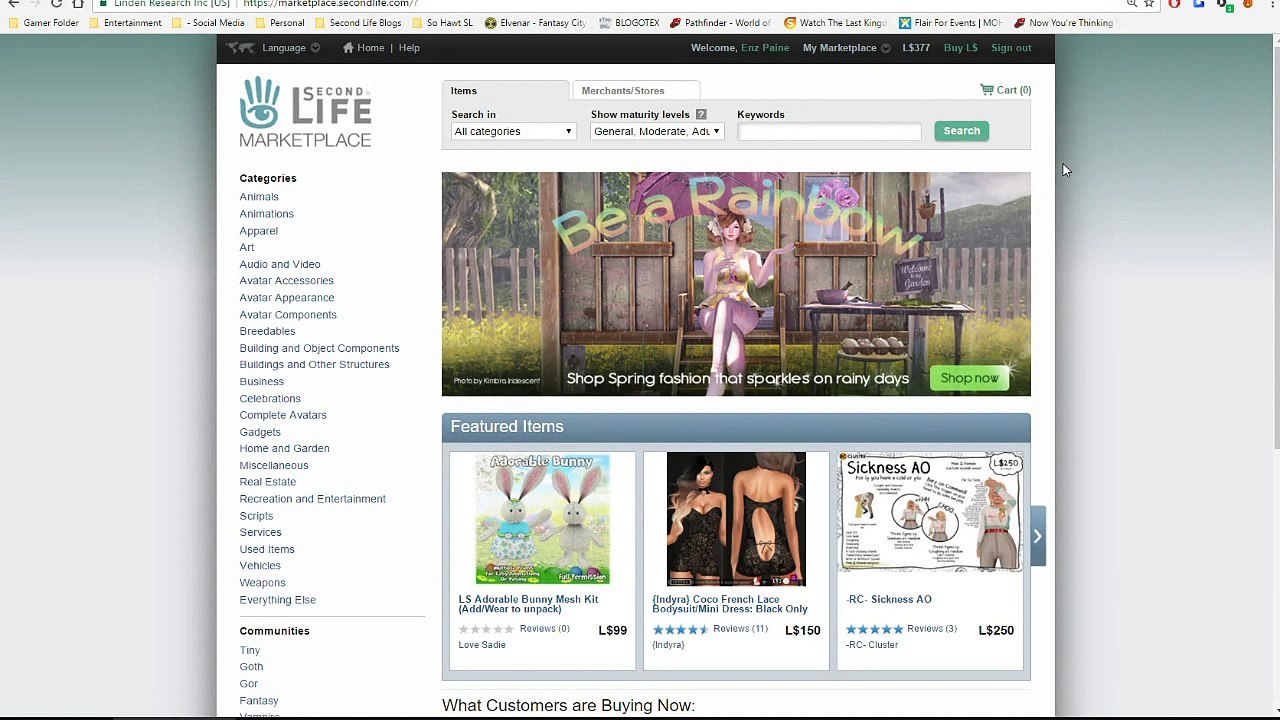Click the green Search button

[962, 131]
